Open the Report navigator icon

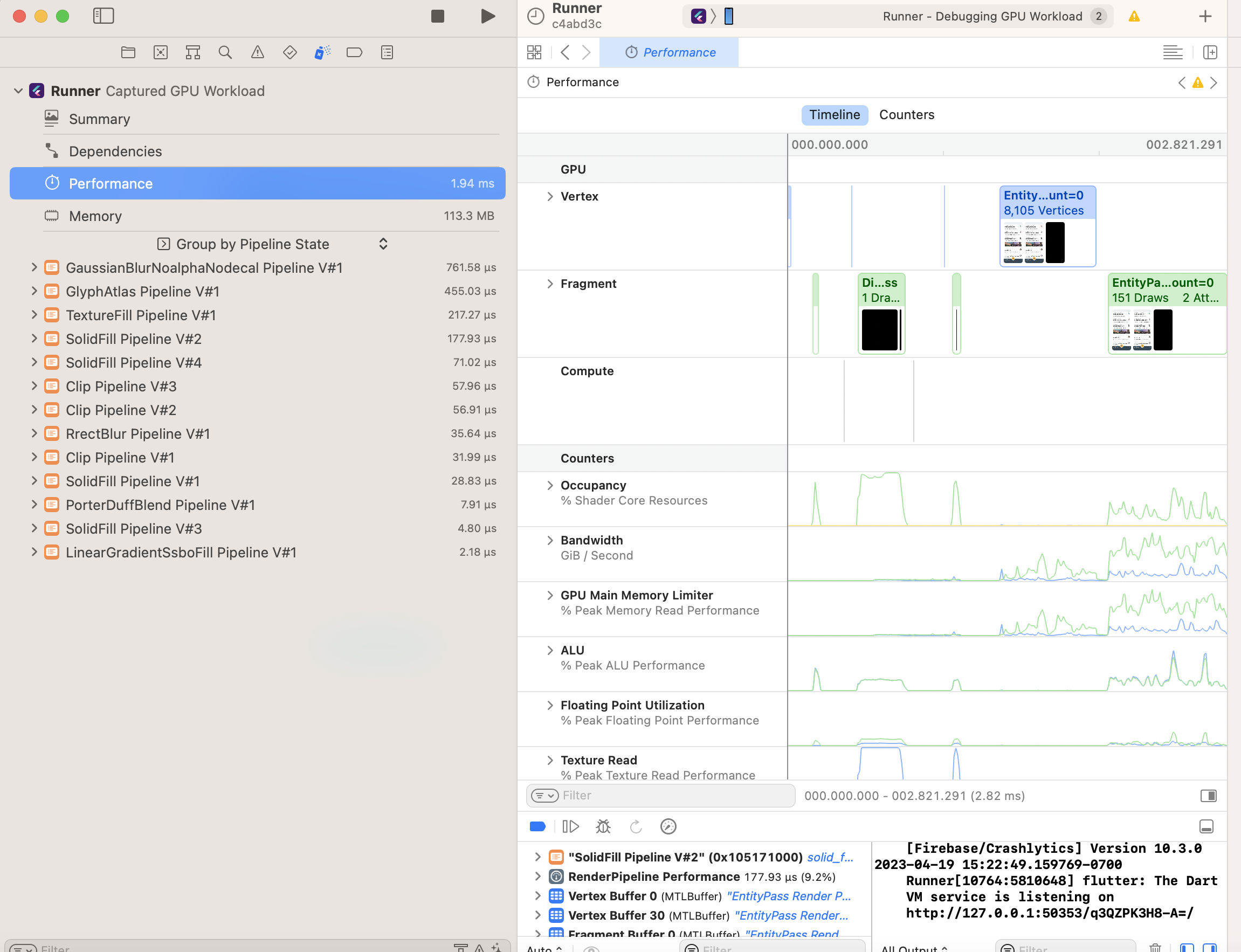click(387, 53)
